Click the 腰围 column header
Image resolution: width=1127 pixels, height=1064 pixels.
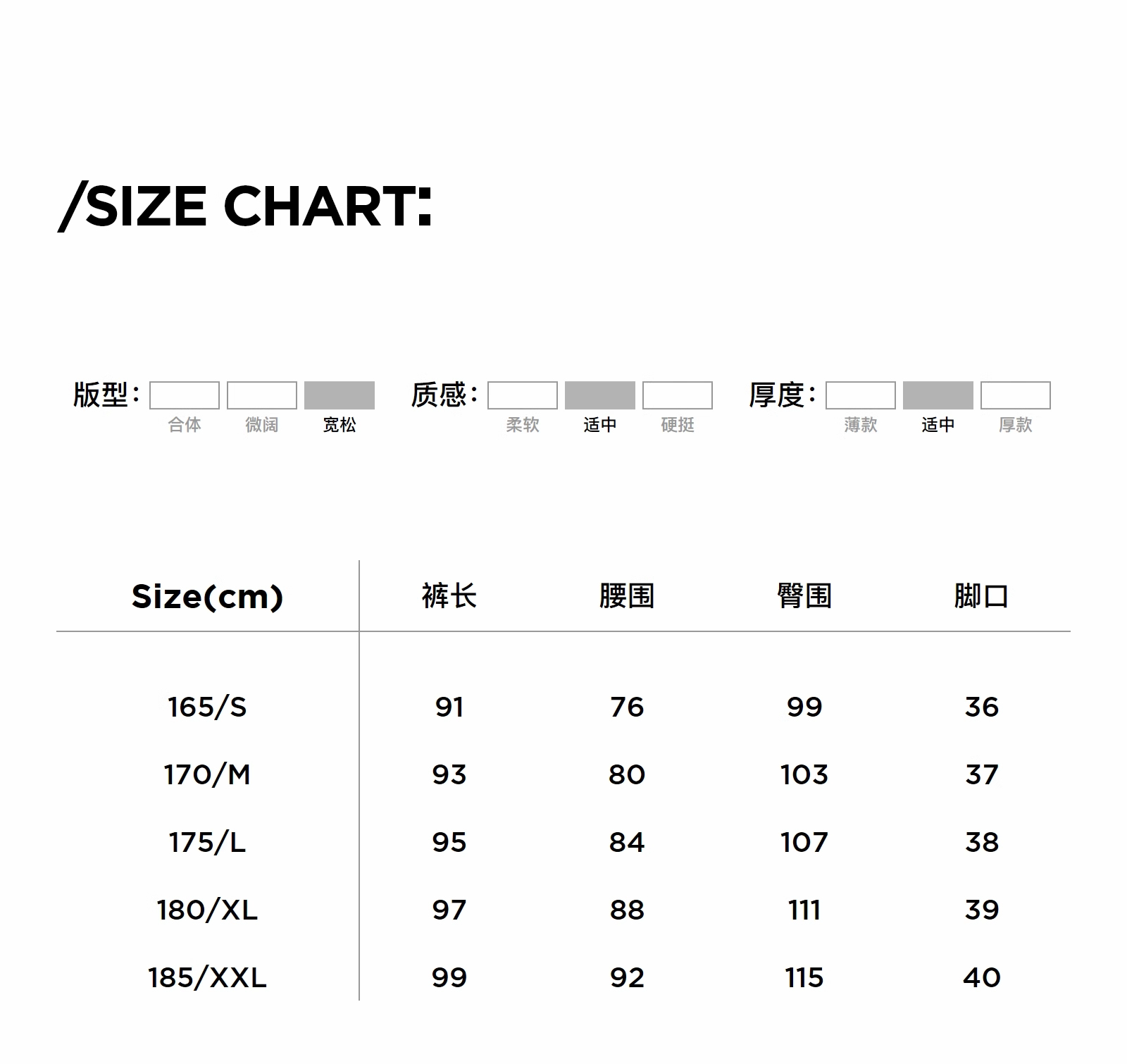click(627, 597)
